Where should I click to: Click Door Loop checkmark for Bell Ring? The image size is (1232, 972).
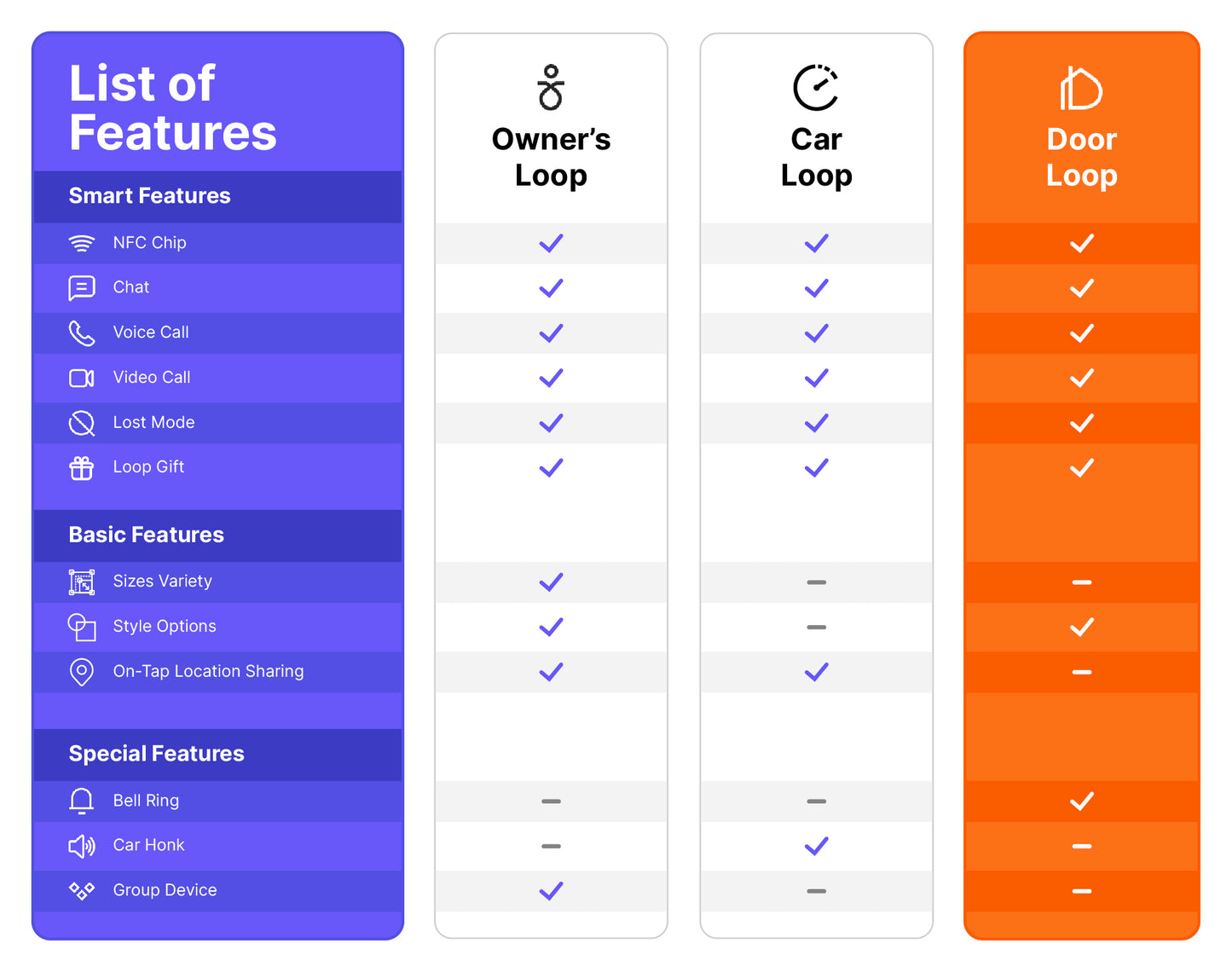[x=1081, y=801]
